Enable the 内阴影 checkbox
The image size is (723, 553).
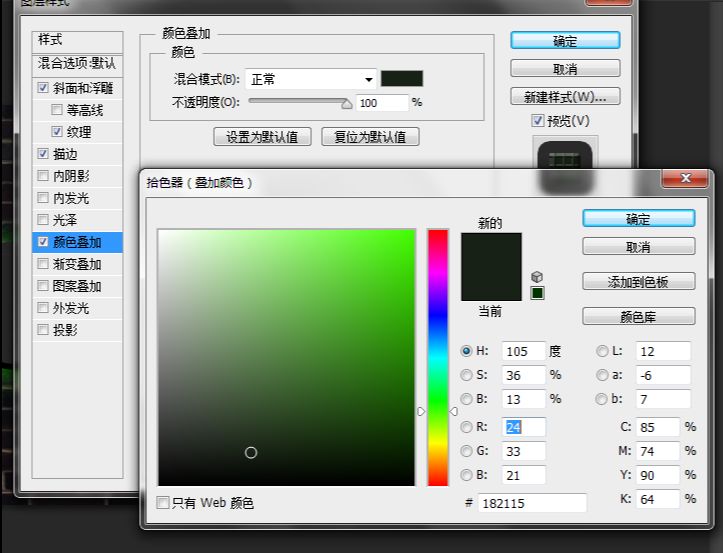tap(43, 176)
